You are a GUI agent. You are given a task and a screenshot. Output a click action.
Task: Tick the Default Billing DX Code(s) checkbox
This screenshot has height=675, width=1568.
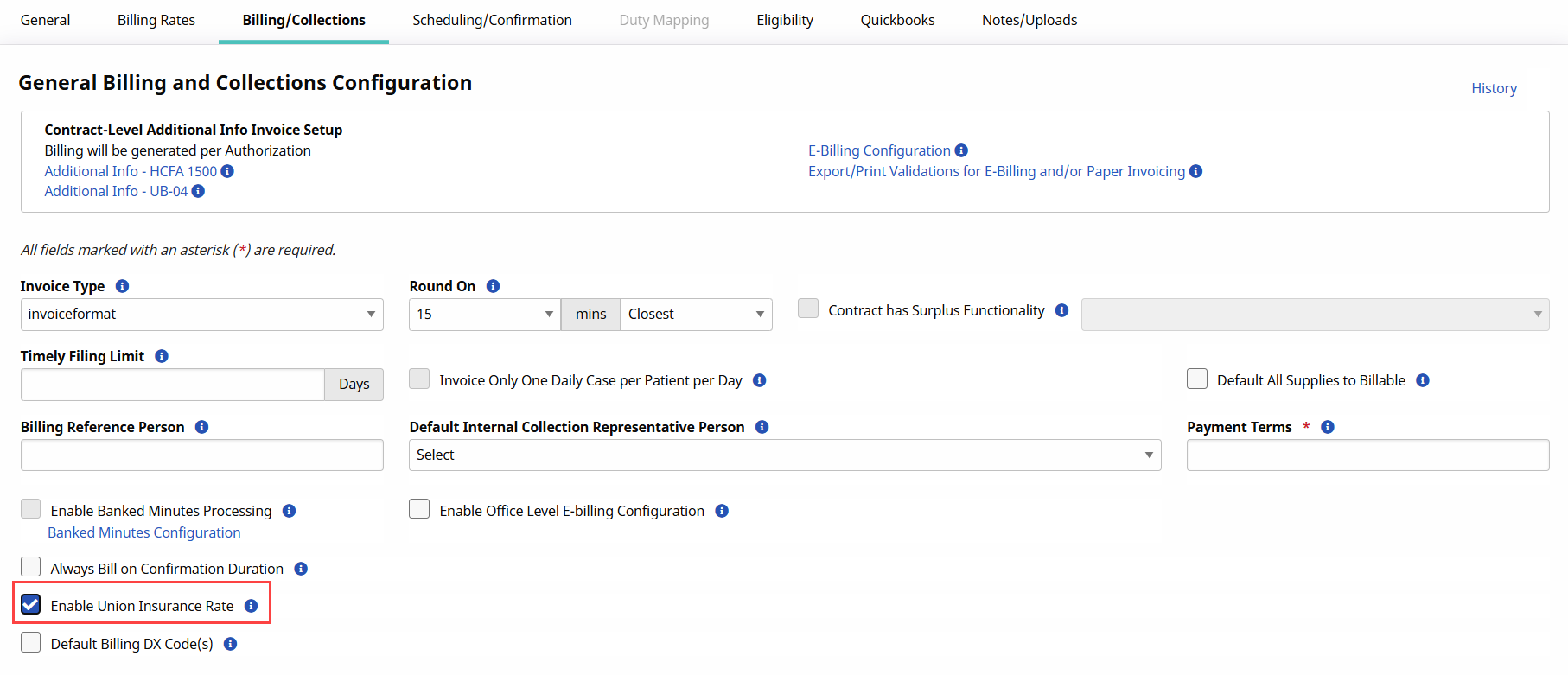(31, 642)
